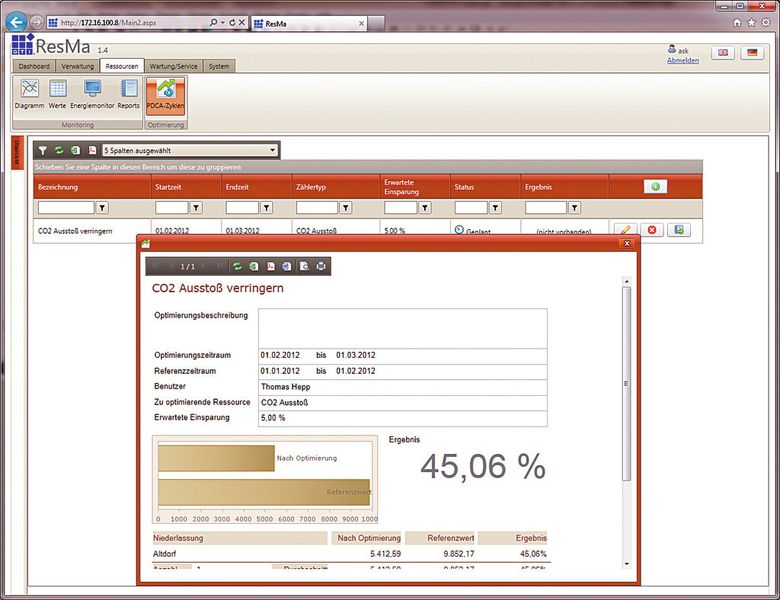Click the browser back arrow
Screen dimensions: 780x600
16,22
